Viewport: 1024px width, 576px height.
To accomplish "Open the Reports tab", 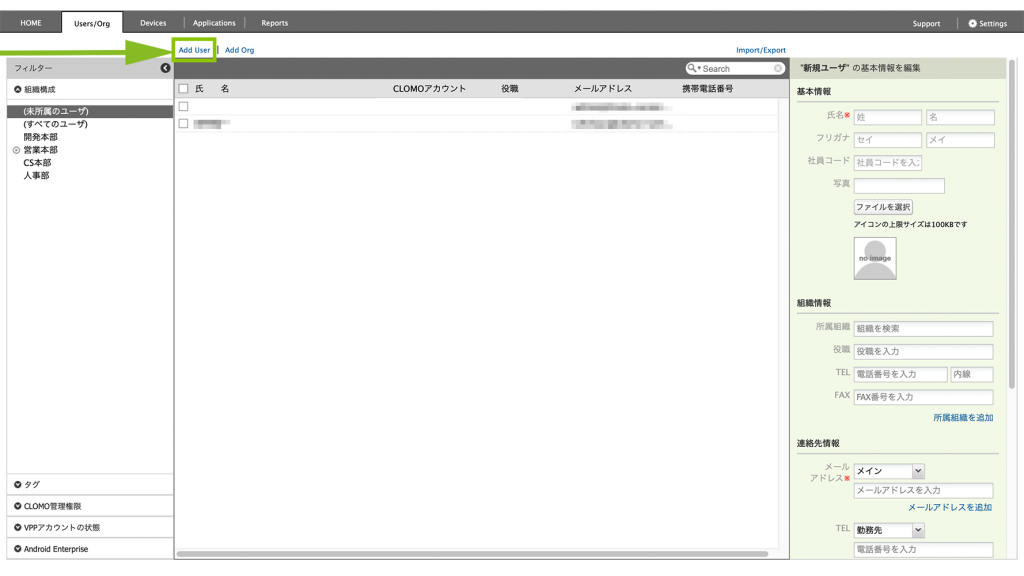I will pos(274,23).
